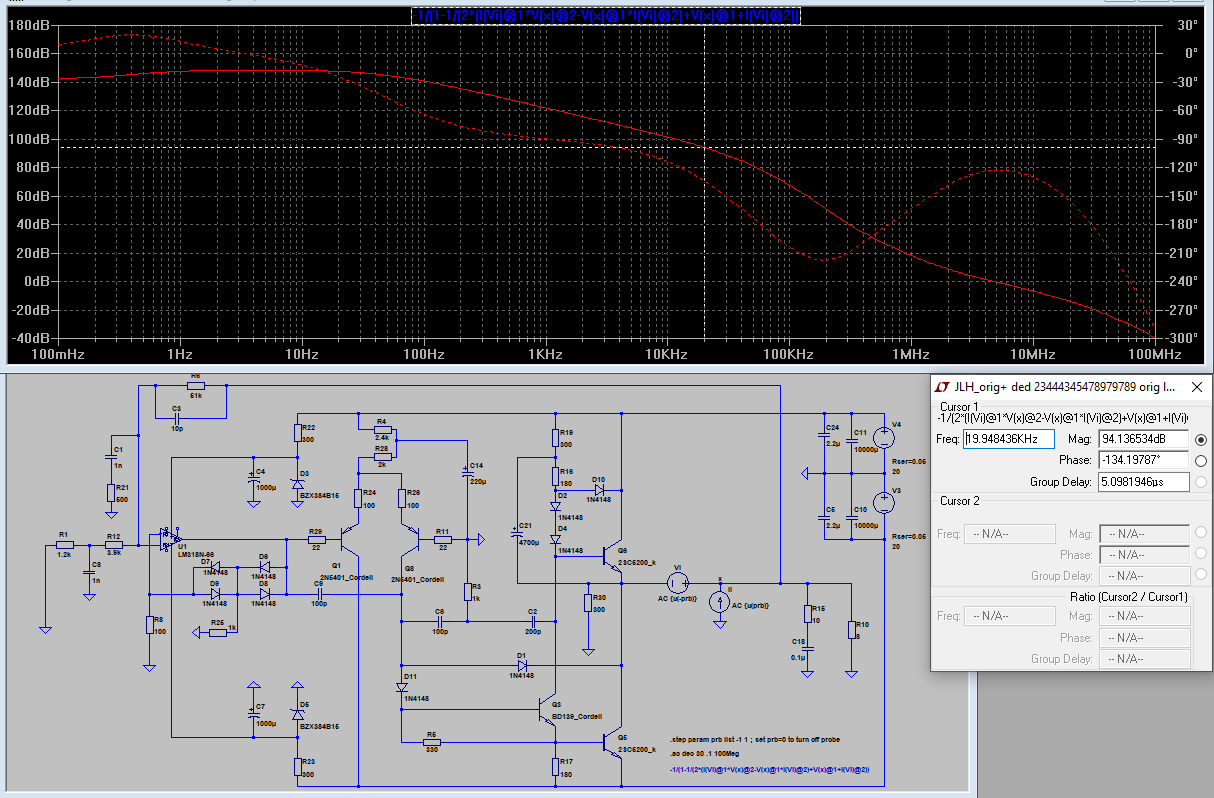The image size is (1214, 798).
Task: Click the V4 voltage source symbol
Action: tap(885, 438)
